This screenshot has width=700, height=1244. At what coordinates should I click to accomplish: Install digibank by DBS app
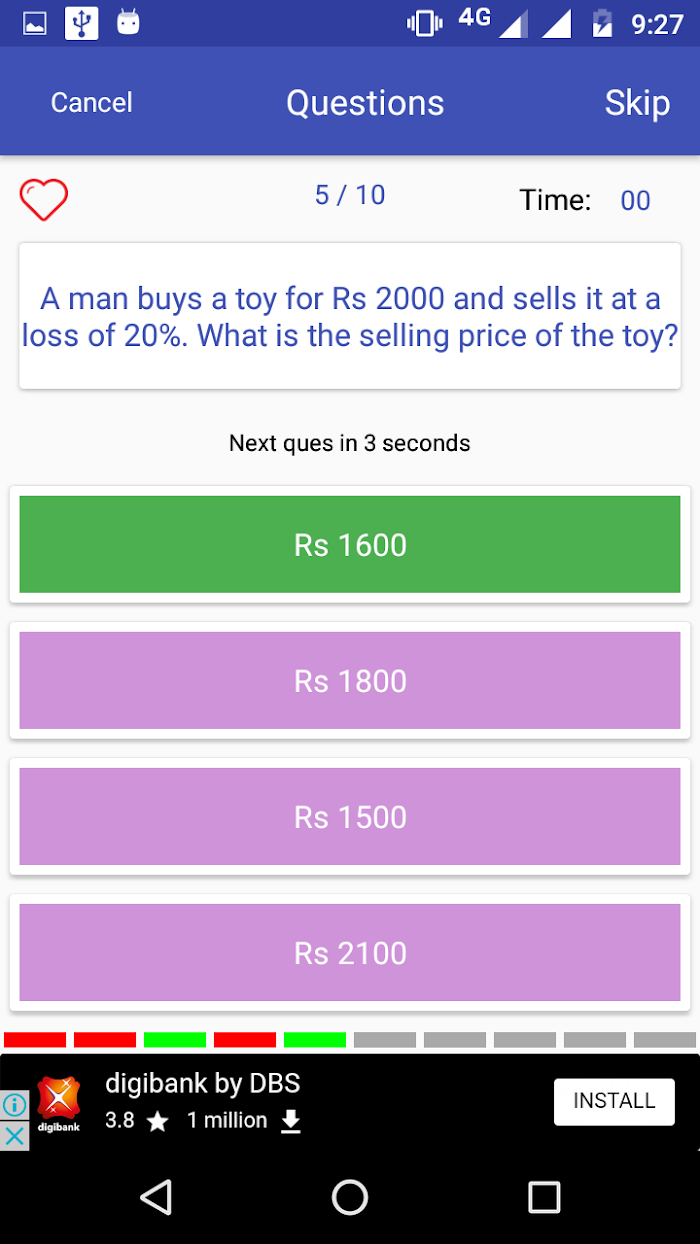pos(614,1101)
